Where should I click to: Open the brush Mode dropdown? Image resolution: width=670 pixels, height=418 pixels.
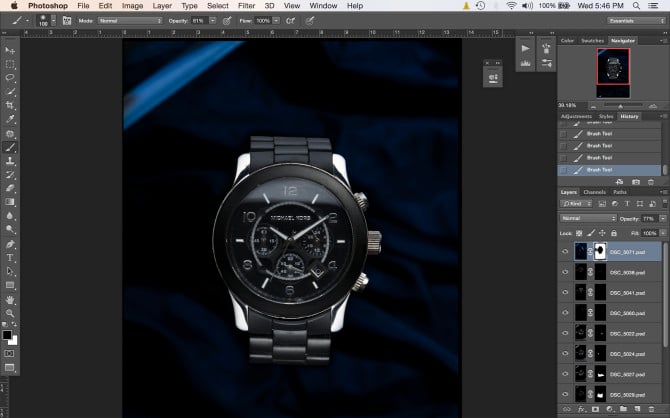130,21
